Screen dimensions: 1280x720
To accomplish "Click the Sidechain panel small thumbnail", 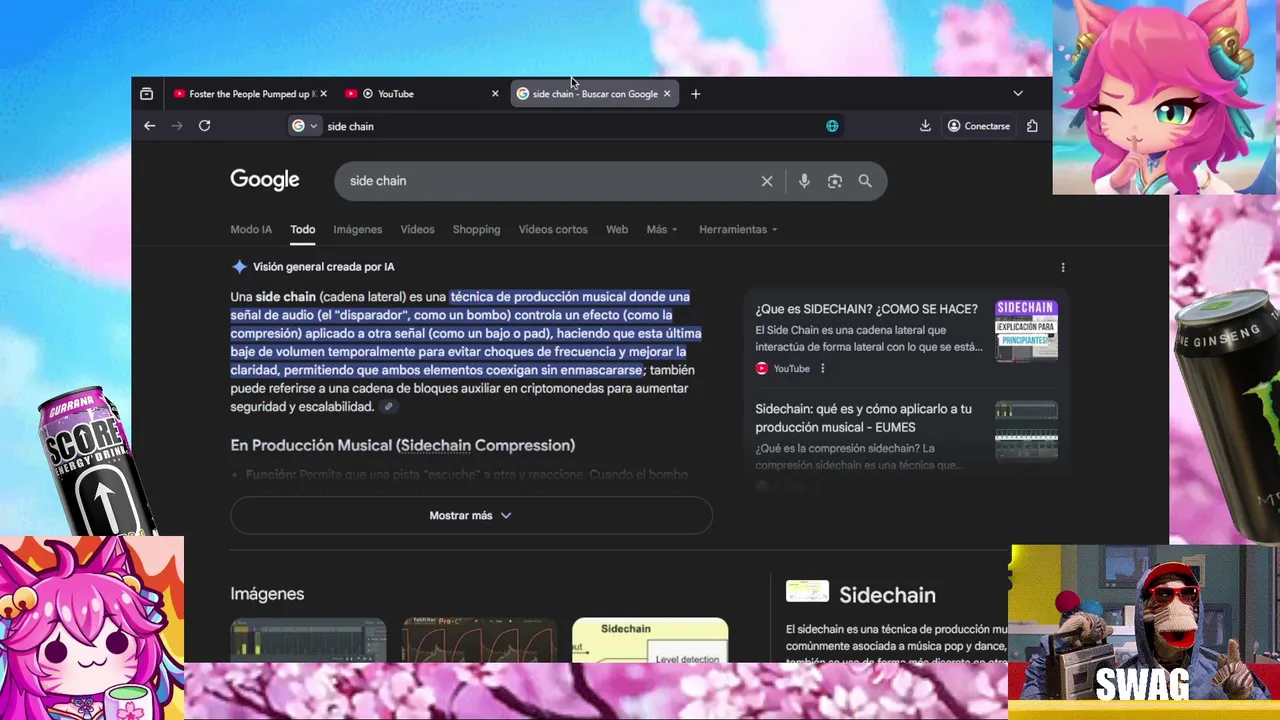I will (807, 591).
